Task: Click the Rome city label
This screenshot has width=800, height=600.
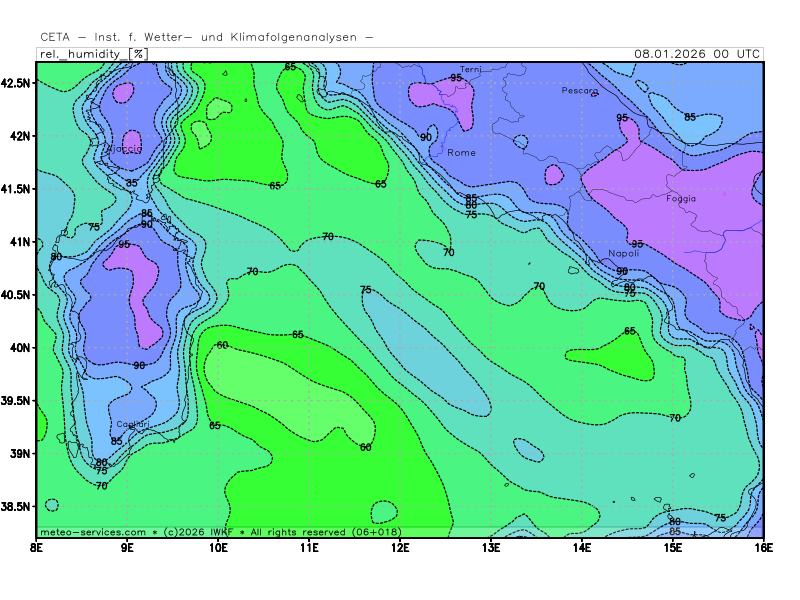Action: click(x=461, y=153)
